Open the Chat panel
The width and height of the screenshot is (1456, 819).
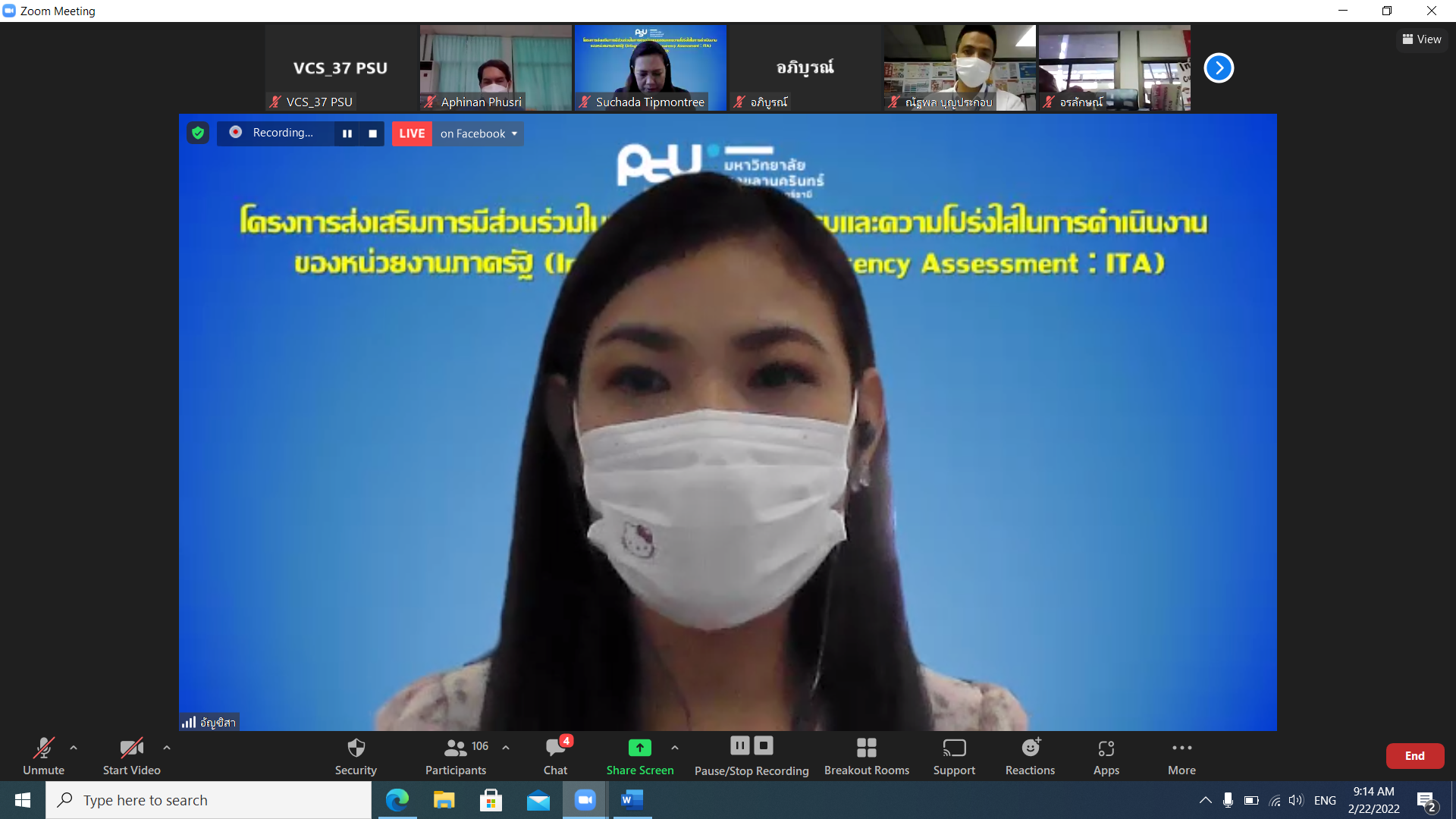point(556,756)
